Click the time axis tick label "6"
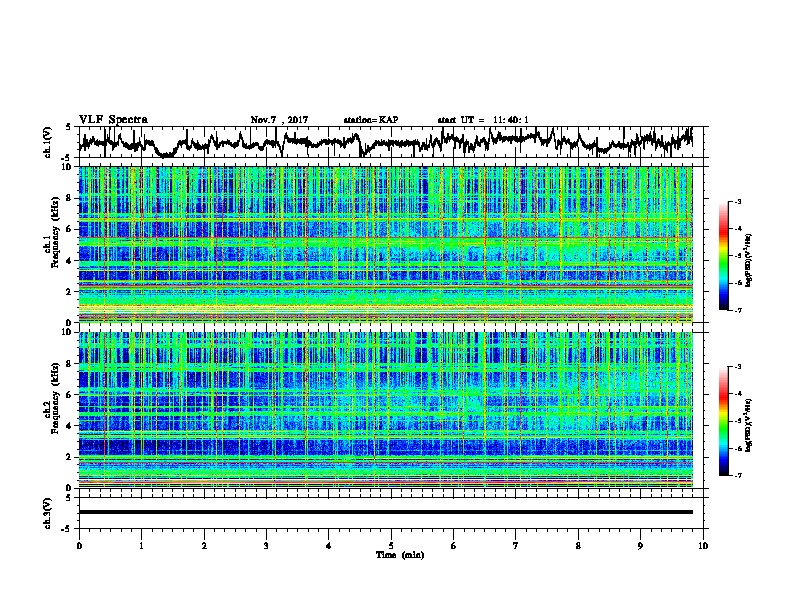The width and height of the screenshot is (792, 612). coord(454,546)
